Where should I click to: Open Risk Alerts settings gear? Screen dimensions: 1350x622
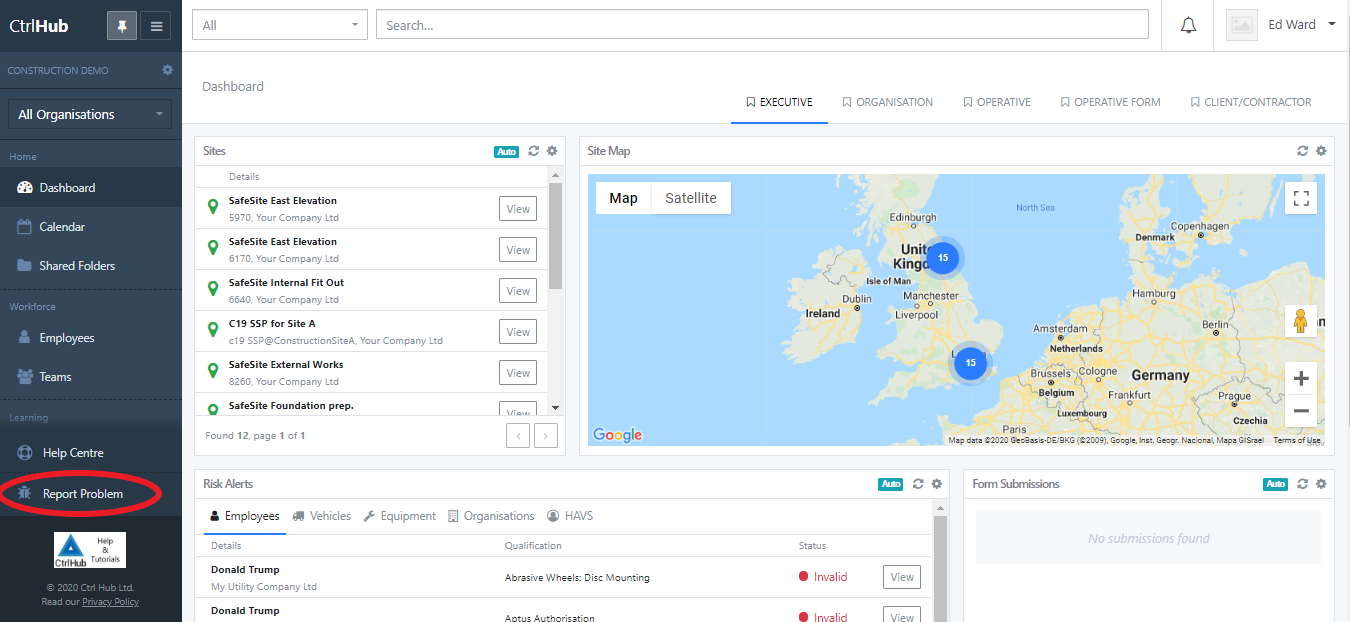tap(937, 484)
